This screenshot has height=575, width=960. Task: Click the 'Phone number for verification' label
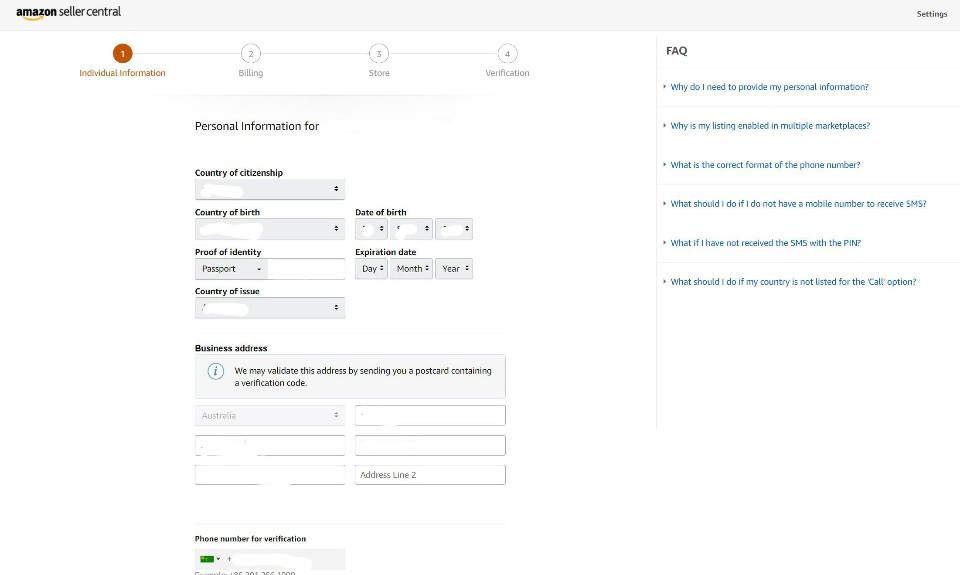click(250, 539)
